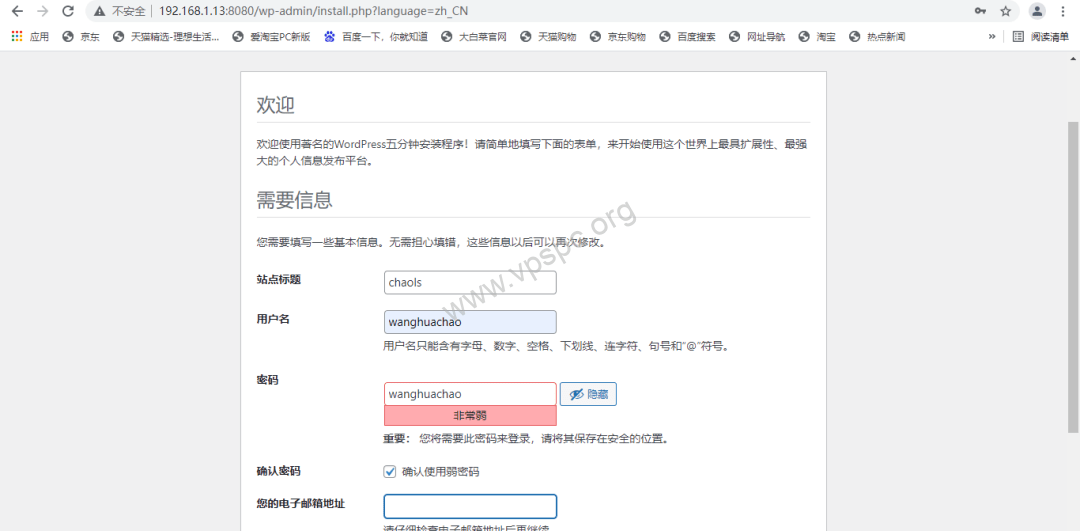Open the 网址导航 bookmark
Screen dimensions: 1080x531
pyautogui.click(x=758, y=37)
